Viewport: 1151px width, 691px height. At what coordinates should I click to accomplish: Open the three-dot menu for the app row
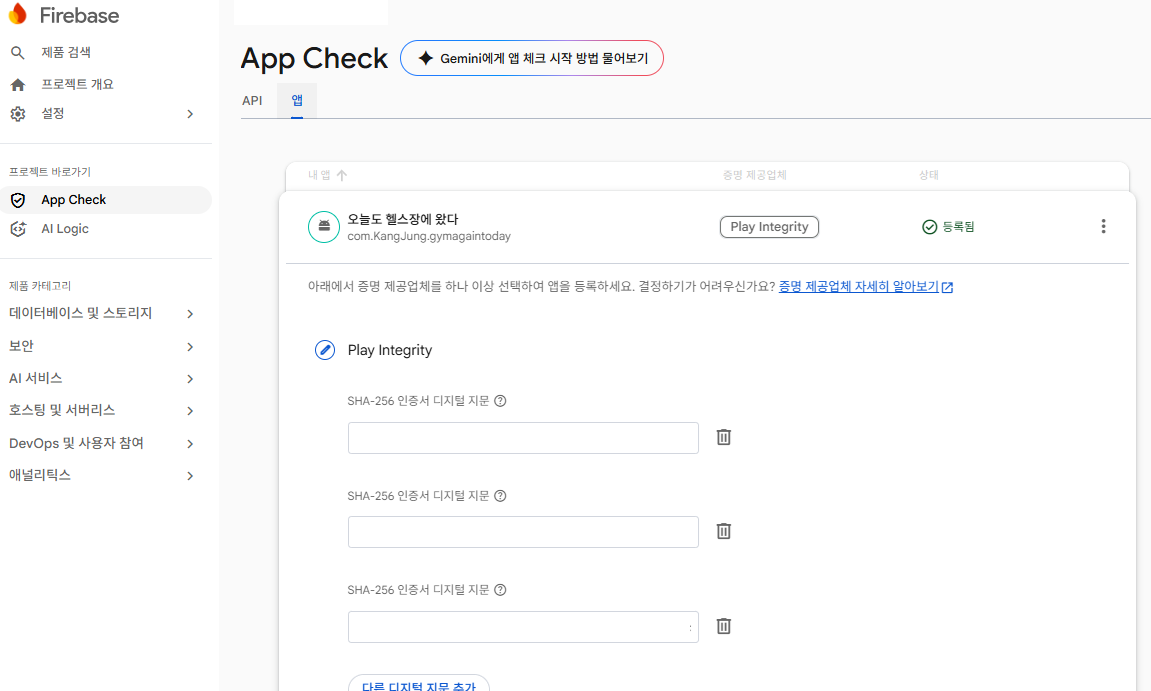(1103, 226)
